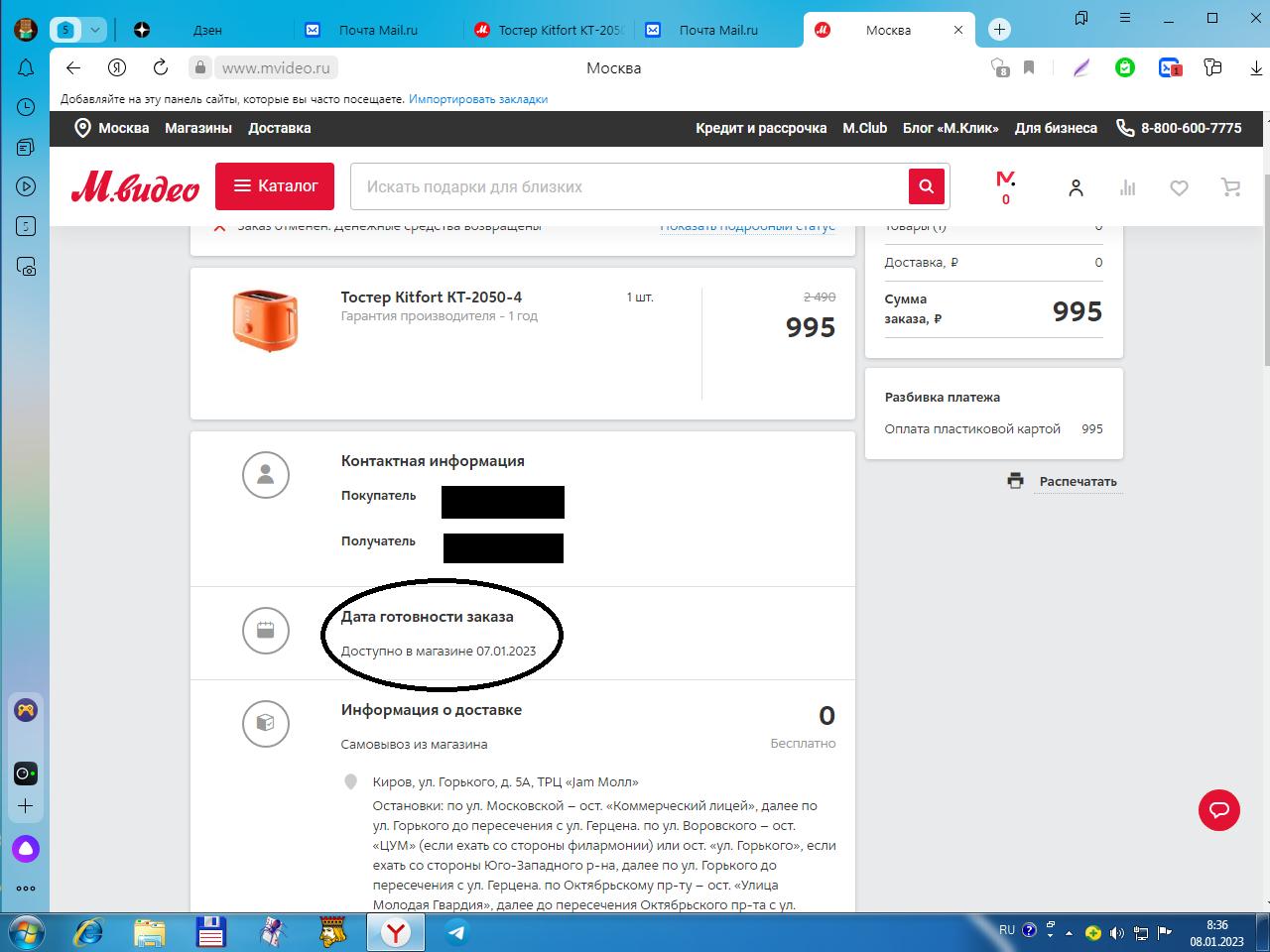Open the Каталог menu button
Image resolution: width=1270 pixels, height=952 pixels.
coord(275,186)
